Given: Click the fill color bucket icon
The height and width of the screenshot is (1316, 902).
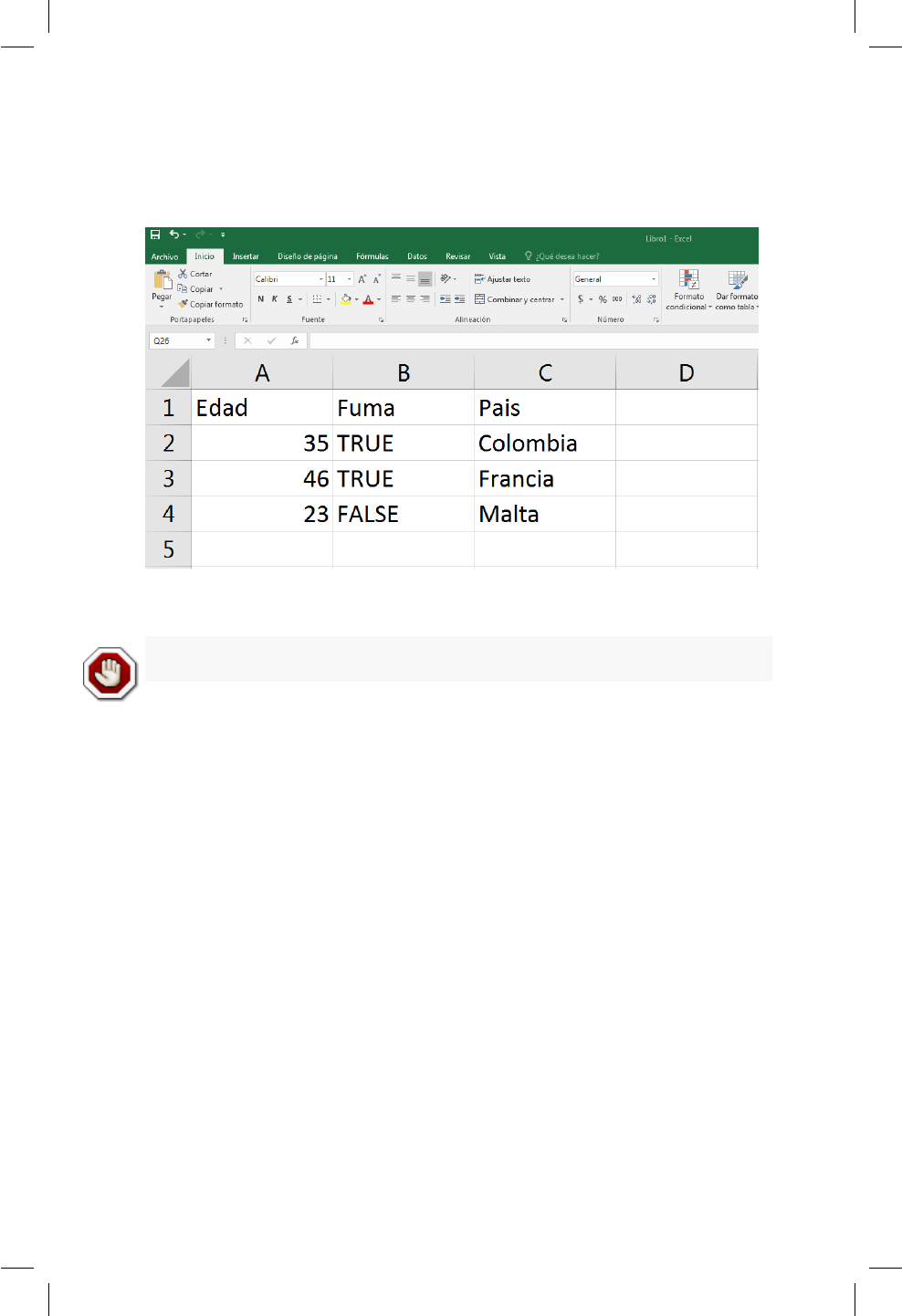Looking at the screenshot, I should click(346, 299).
